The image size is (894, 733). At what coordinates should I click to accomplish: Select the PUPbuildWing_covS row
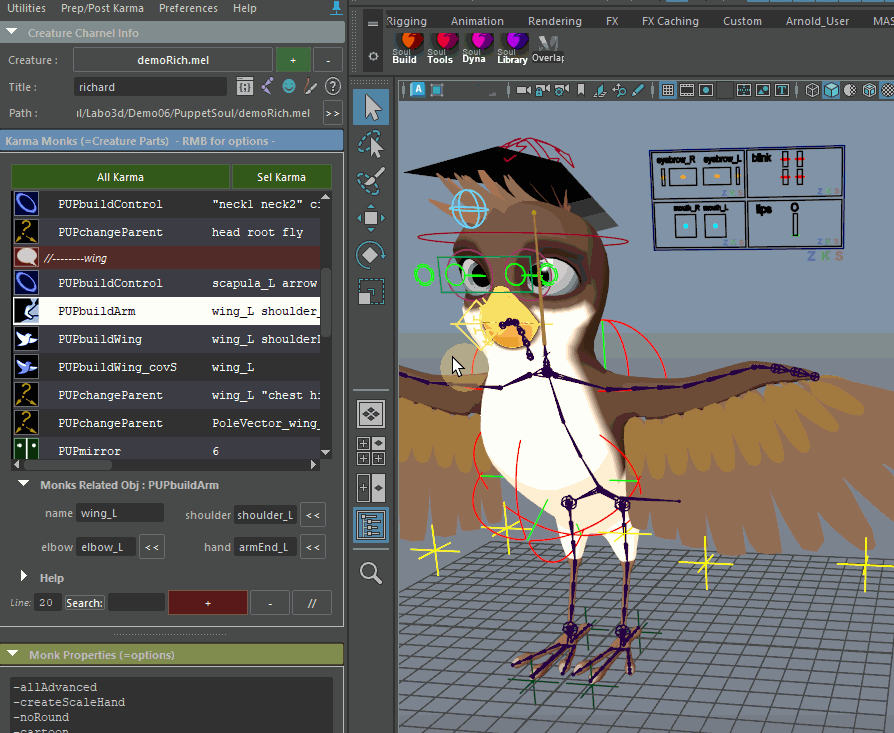click(166, 367)
